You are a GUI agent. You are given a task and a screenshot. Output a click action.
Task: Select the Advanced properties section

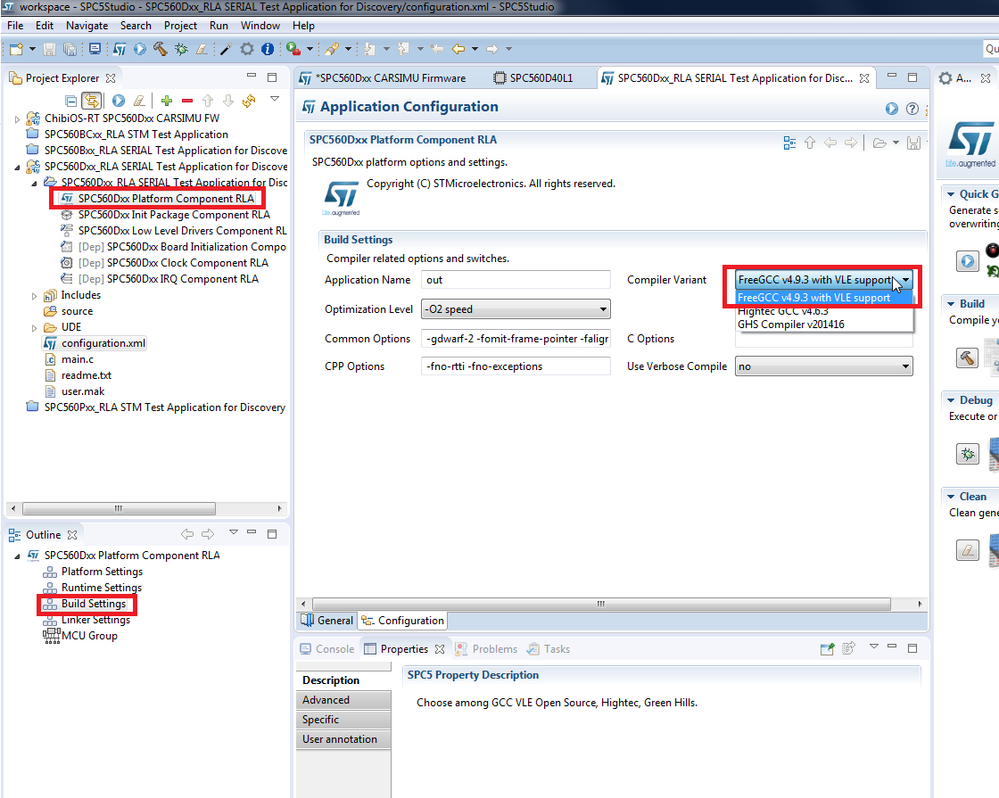click(x=343, y=700)
